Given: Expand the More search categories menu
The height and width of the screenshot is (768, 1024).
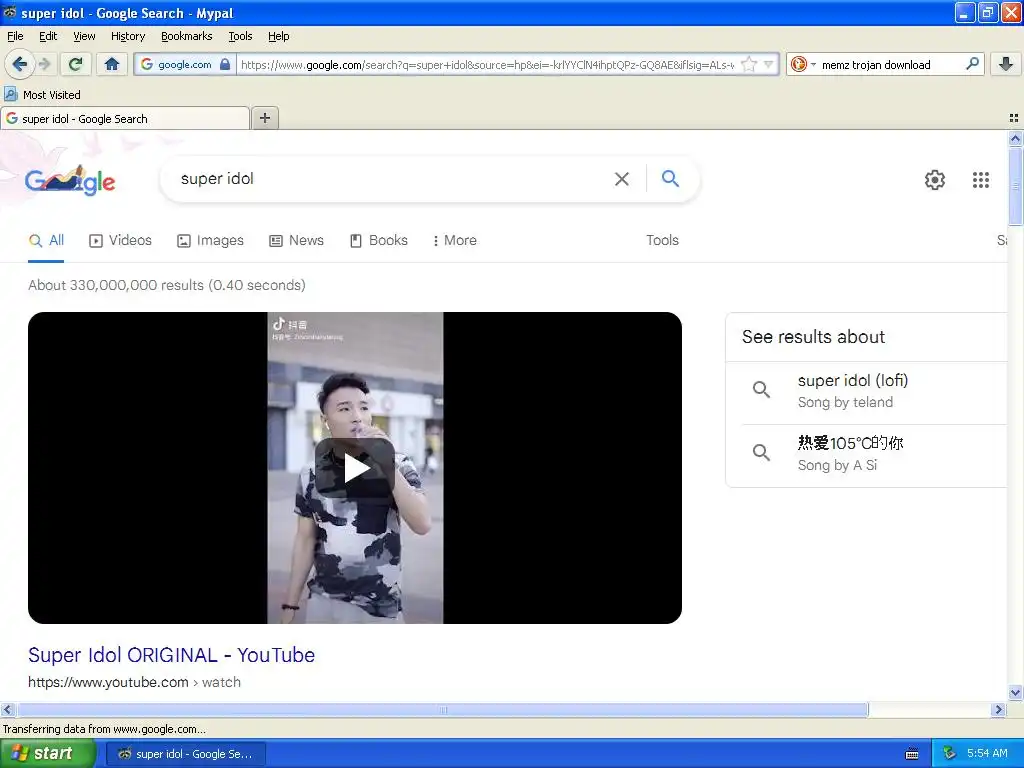Looking at the screenshot, I should (x=455, y=240).
